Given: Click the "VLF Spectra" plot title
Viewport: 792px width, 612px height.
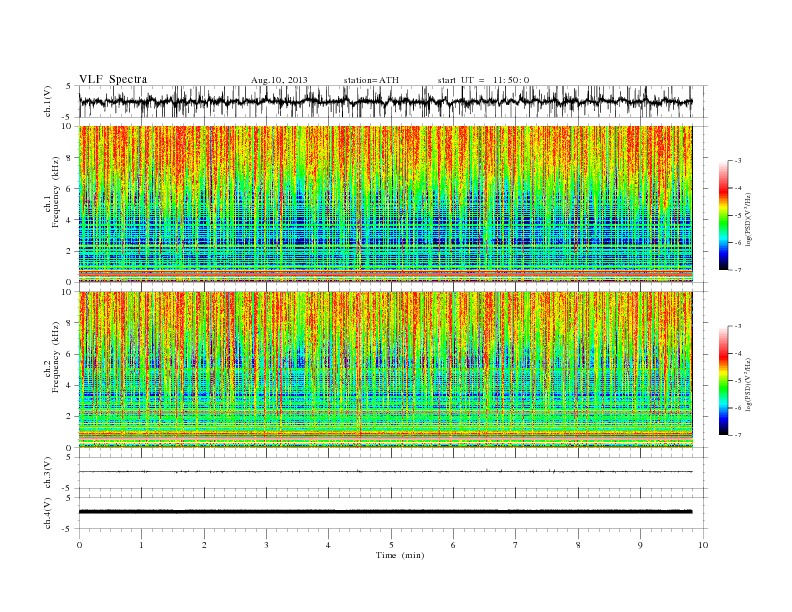Looking at the screenshot, I should click(x=113, y=79).
